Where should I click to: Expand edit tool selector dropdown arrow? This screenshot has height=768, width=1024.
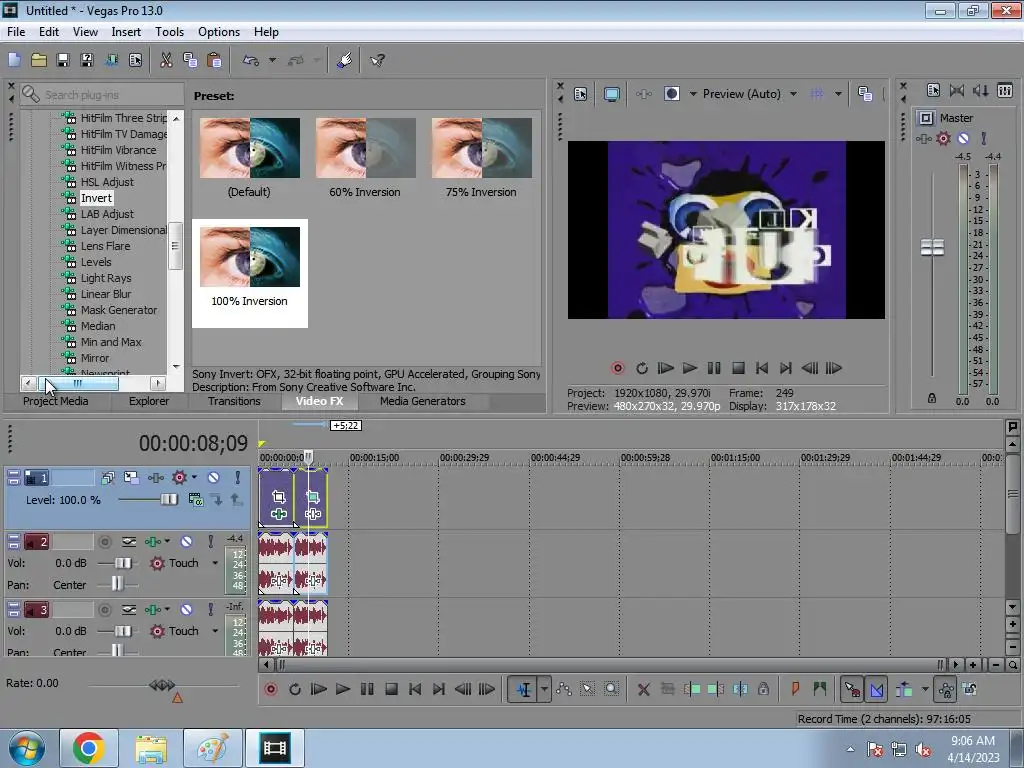point(544,689)
